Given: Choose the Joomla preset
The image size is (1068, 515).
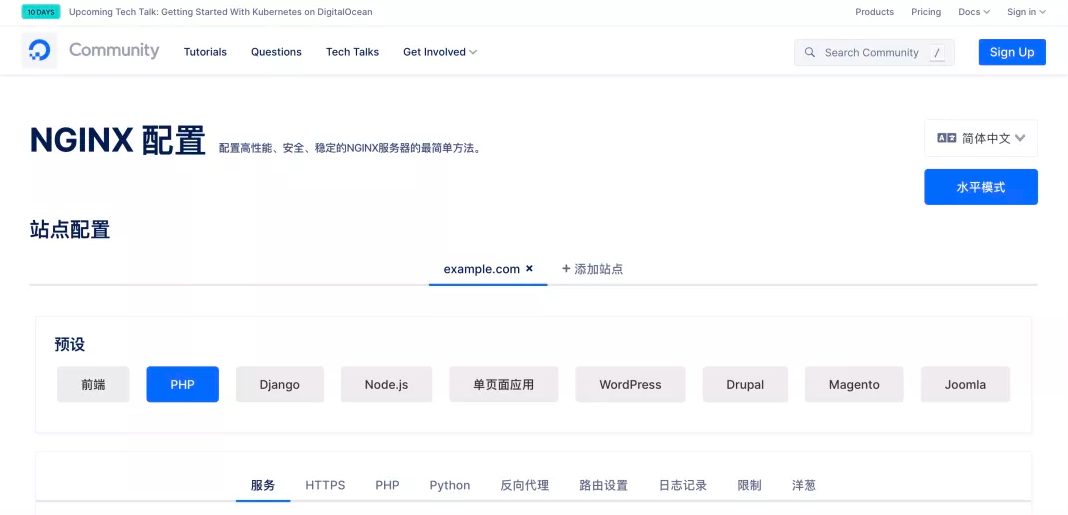Looking at the screenshot, I should pos(965,384).
